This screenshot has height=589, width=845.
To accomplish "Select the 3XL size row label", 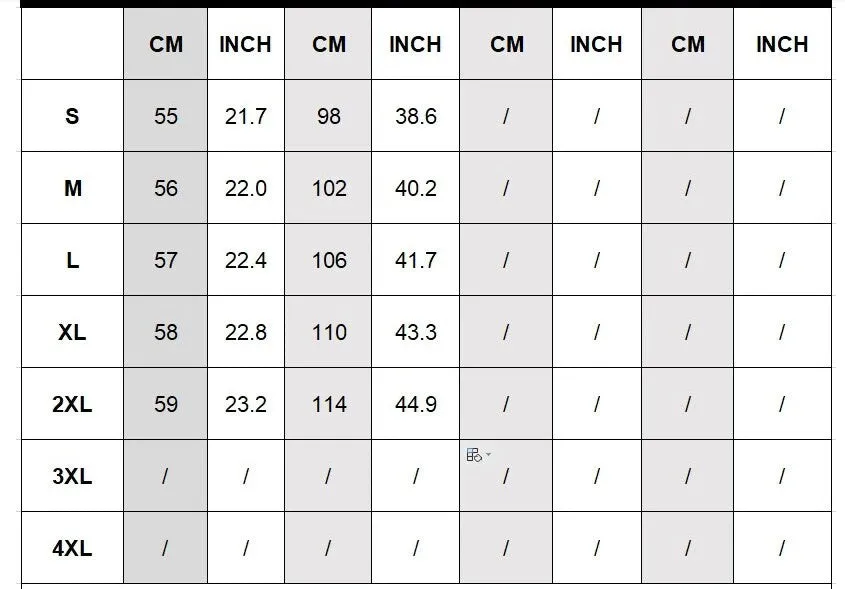I will click(x=72, y=476).
